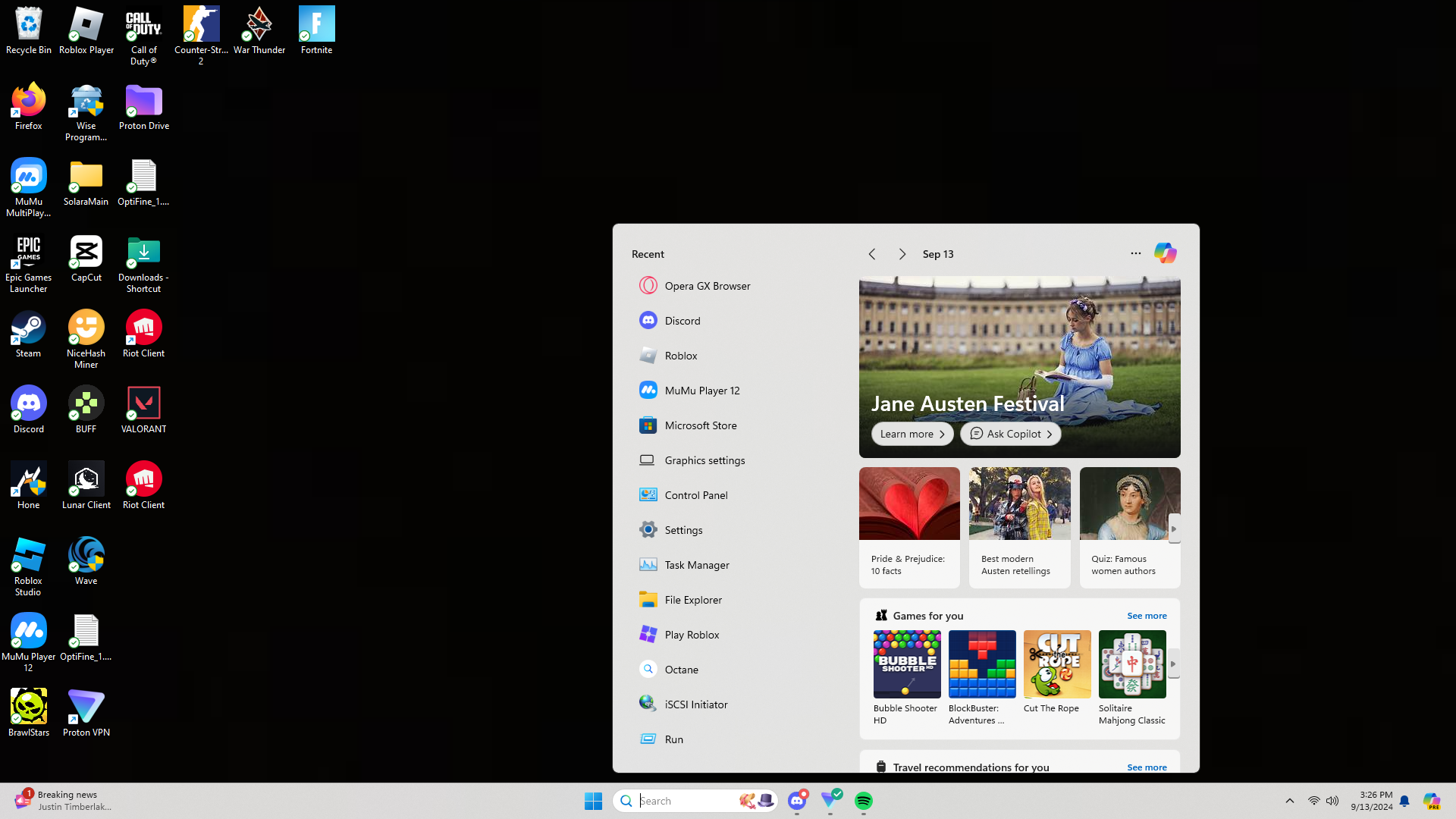Viewport: 1456px width, 819px height.
Task: Open Copilot icon in search panel header
Action: click(1166, 253)
